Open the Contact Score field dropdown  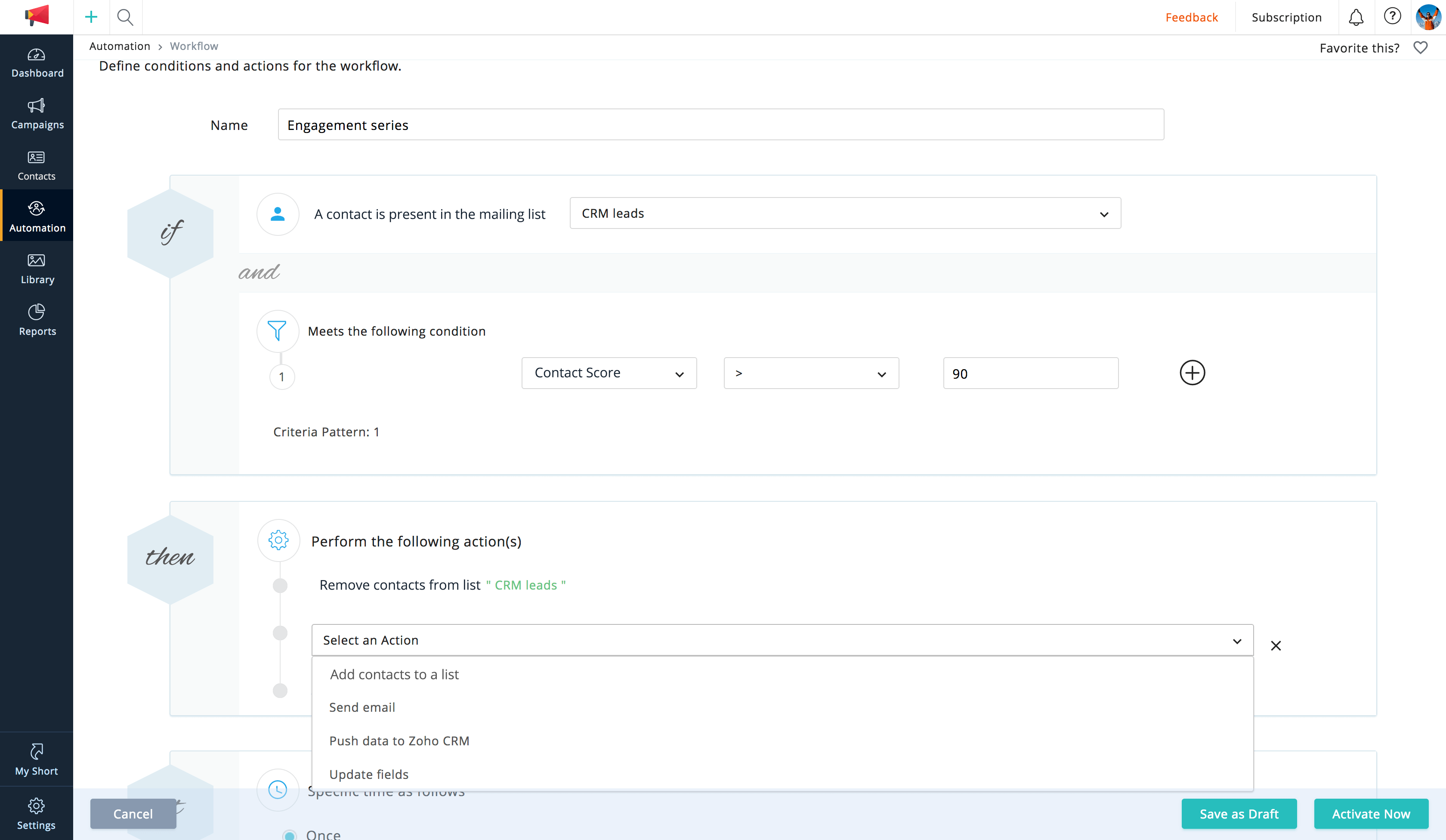(x=609, y=373)
